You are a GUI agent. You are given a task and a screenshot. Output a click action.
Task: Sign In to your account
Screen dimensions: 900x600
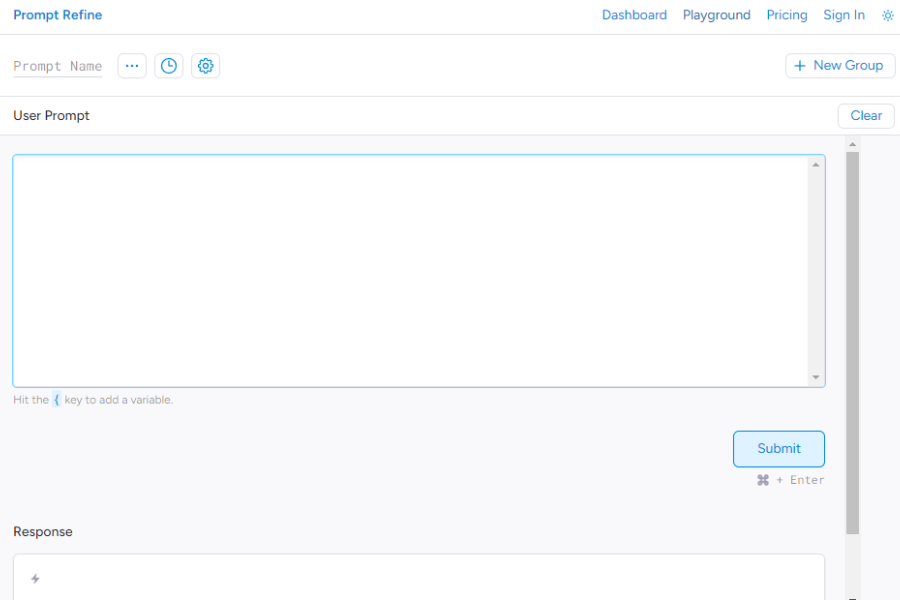(843, 15)
